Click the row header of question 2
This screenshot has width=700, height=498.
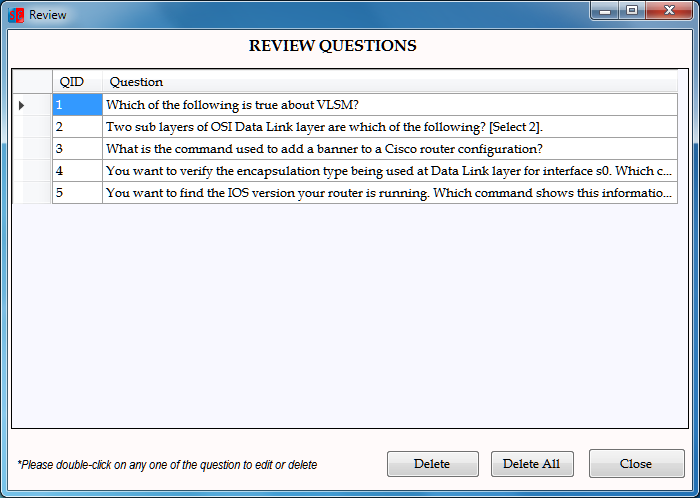click(x=32, y=127)
